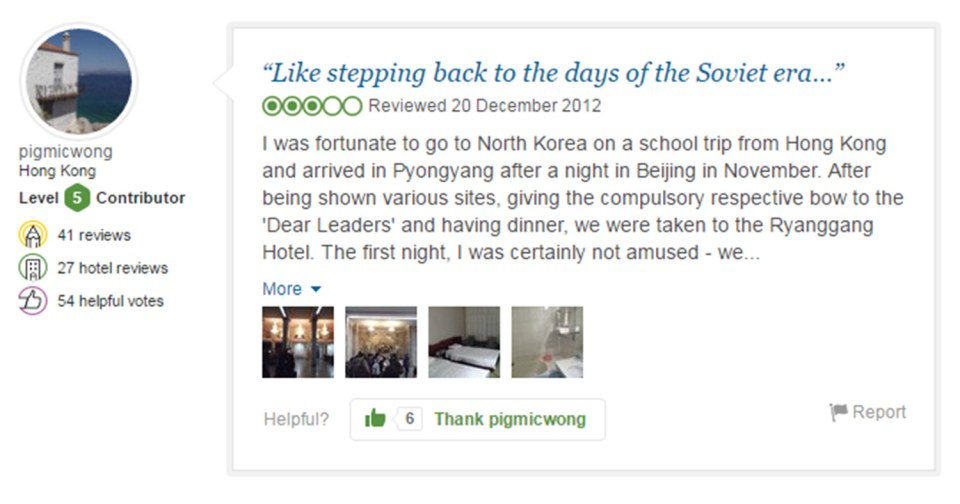Click the pigmicwong username link
The image size is (960, 504).
[66, 151]
